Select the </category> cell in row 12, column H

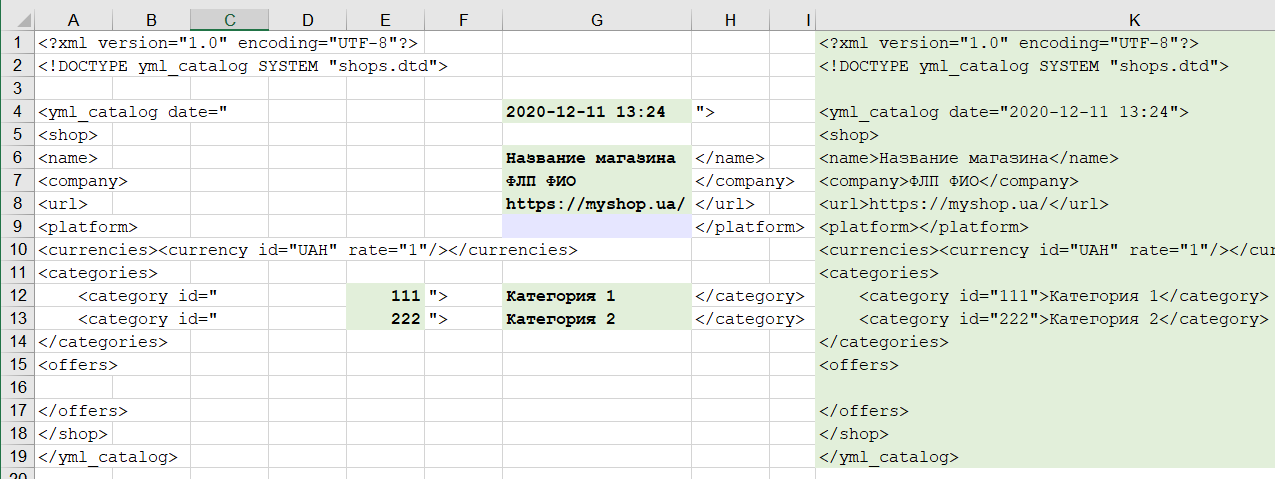(x=749, y=296)
